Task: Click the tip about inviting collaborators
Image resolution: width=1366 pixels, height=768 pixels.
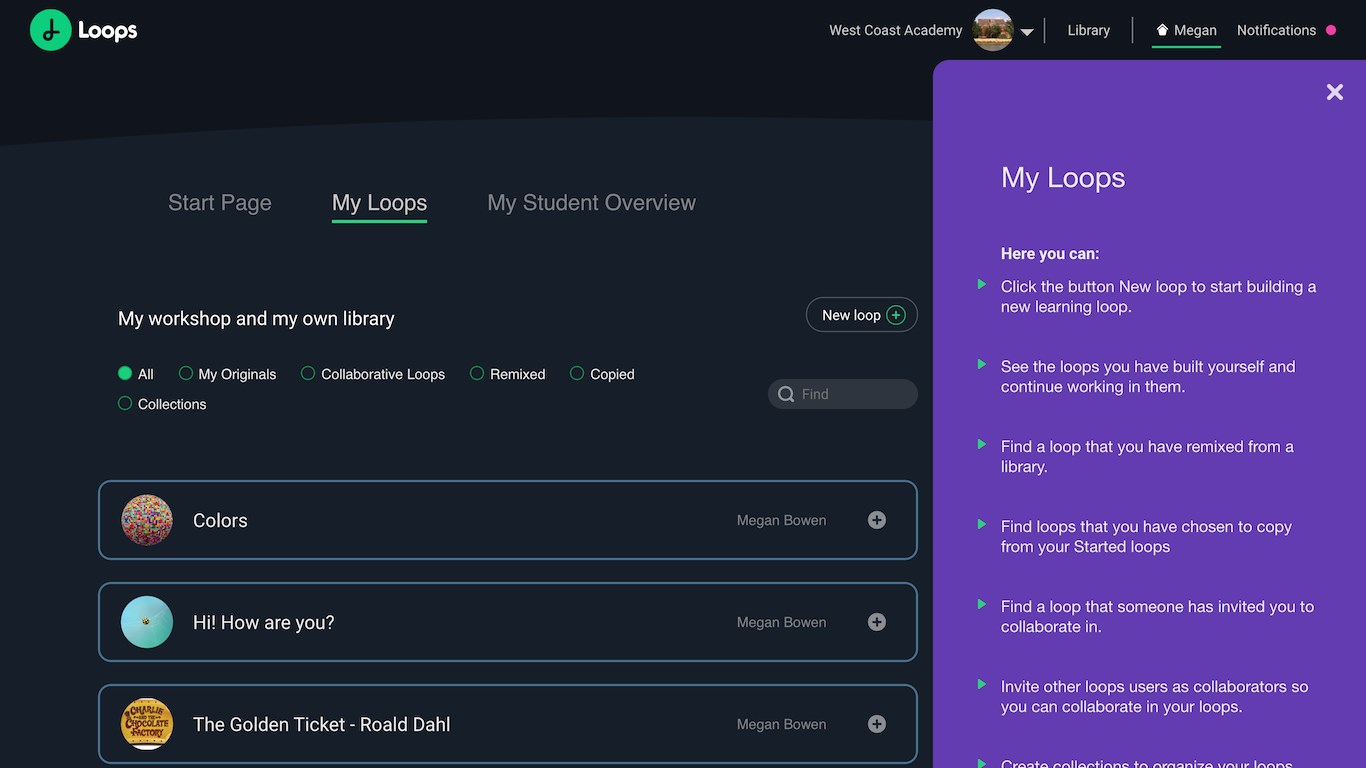Action: (1154, 696)
